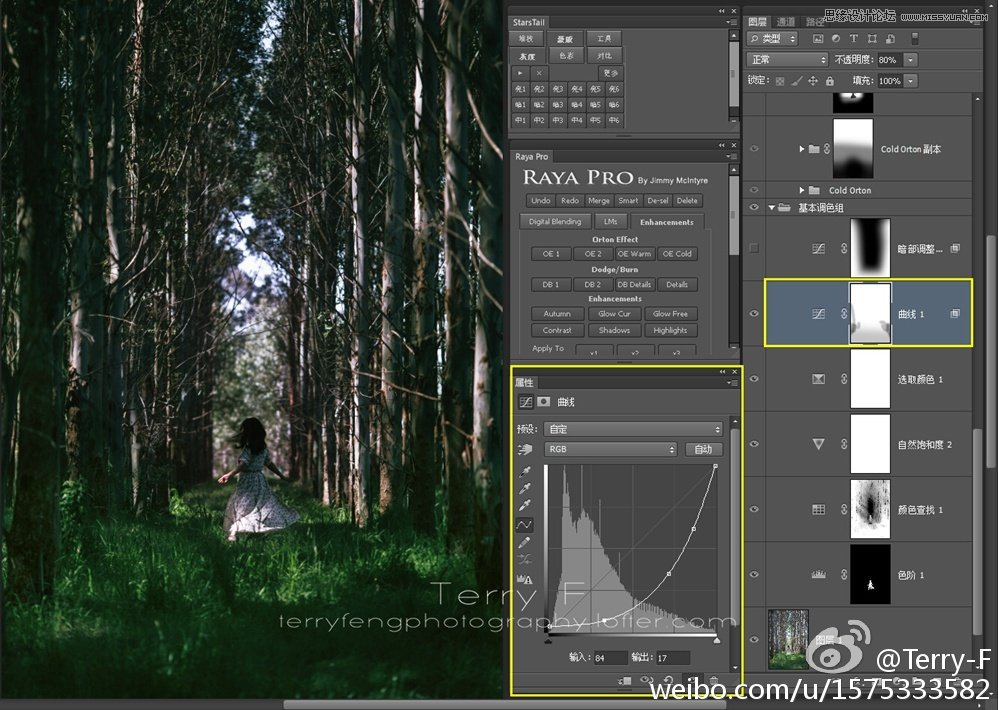This screenshot has width=998, height=710.
Task: Hide the 基本调色组 group
Action: click(754, 207)
